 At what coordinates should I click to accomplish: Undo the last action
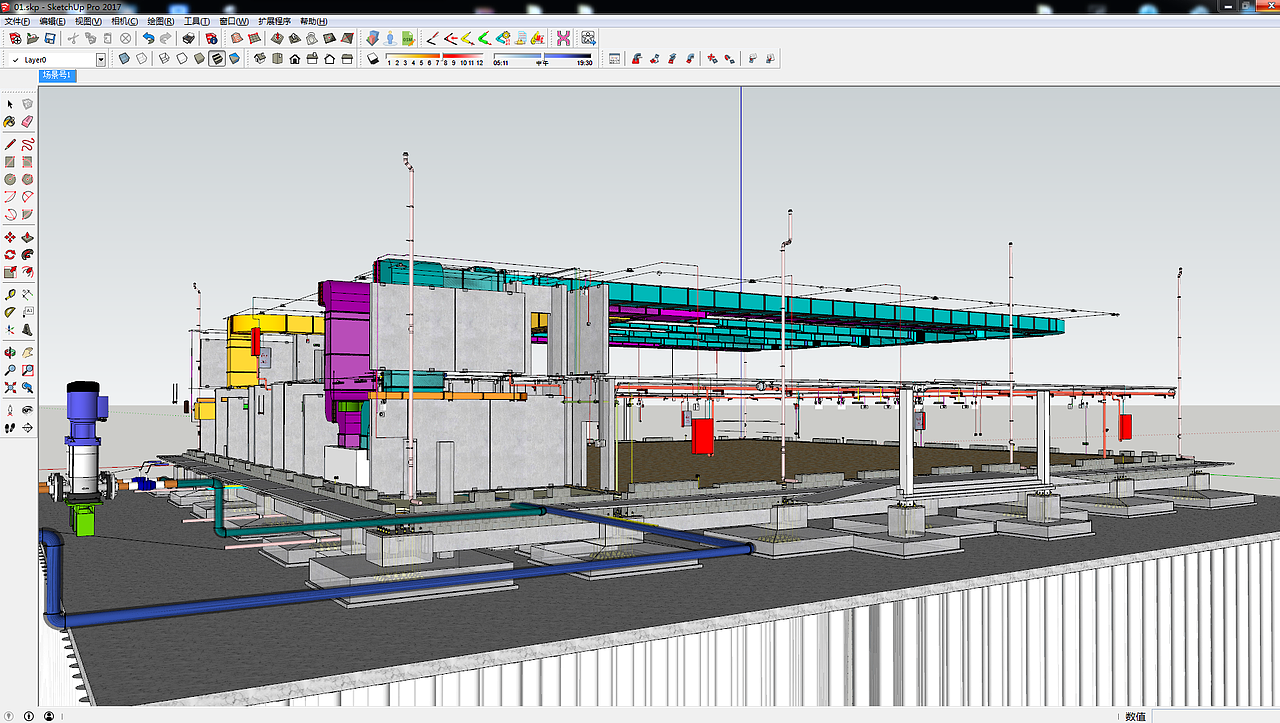pyautogui.click(x=148, y=39)
